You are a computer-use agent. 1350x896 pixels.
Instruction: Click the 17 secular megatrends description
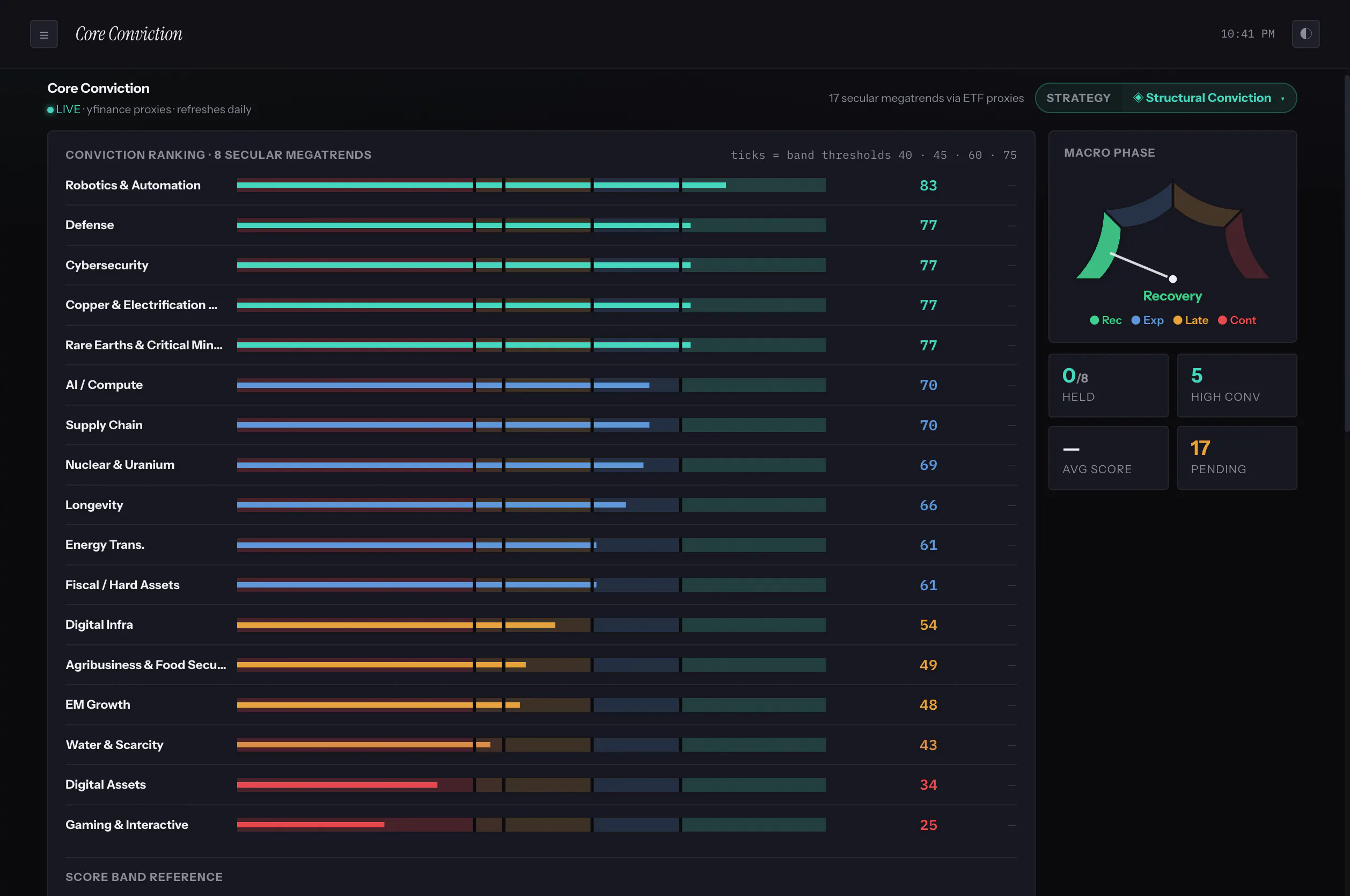[926, 98]
